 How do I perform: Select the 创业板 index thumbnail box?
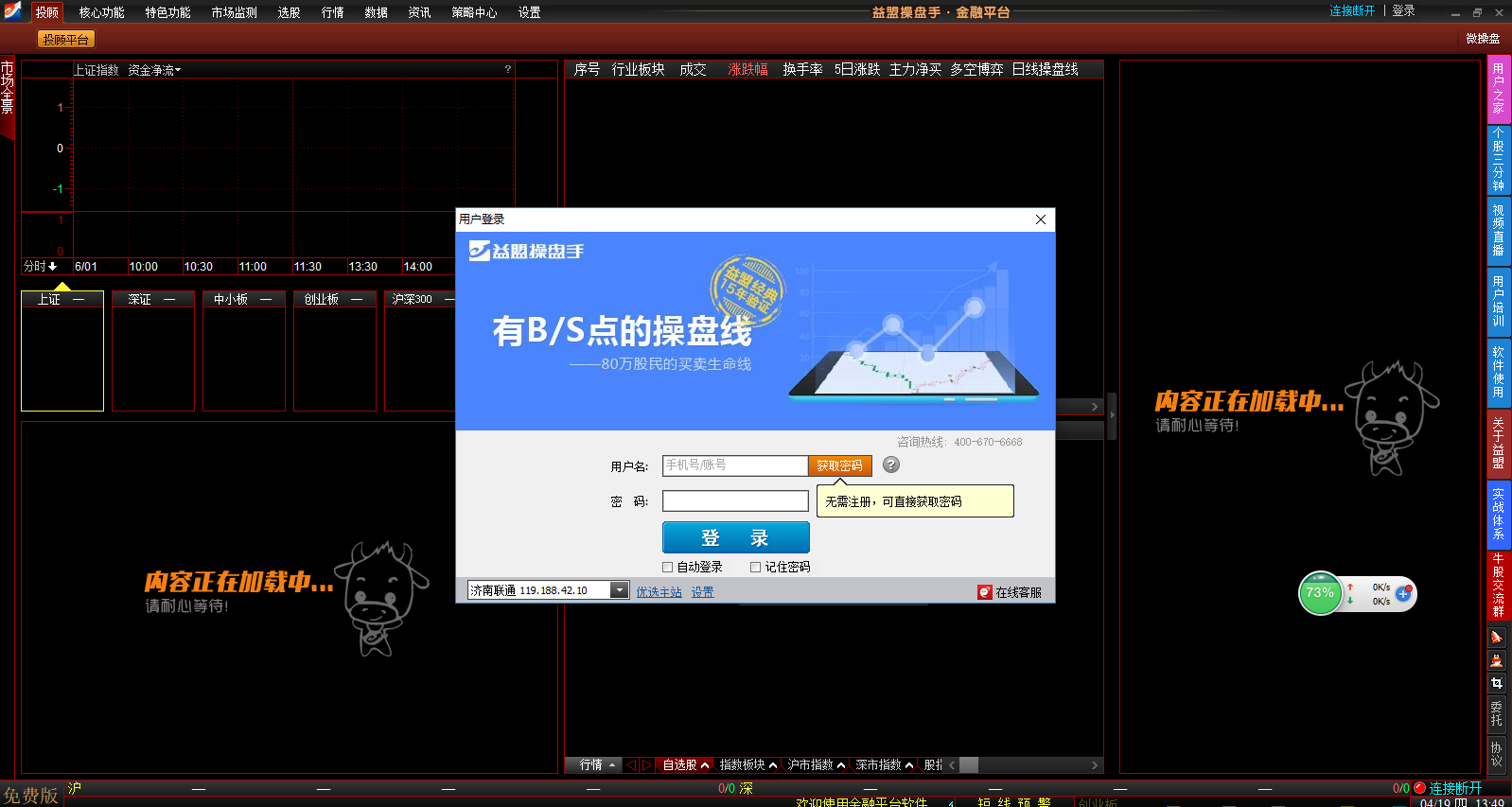pyautogui.click(x=335, y=351)
